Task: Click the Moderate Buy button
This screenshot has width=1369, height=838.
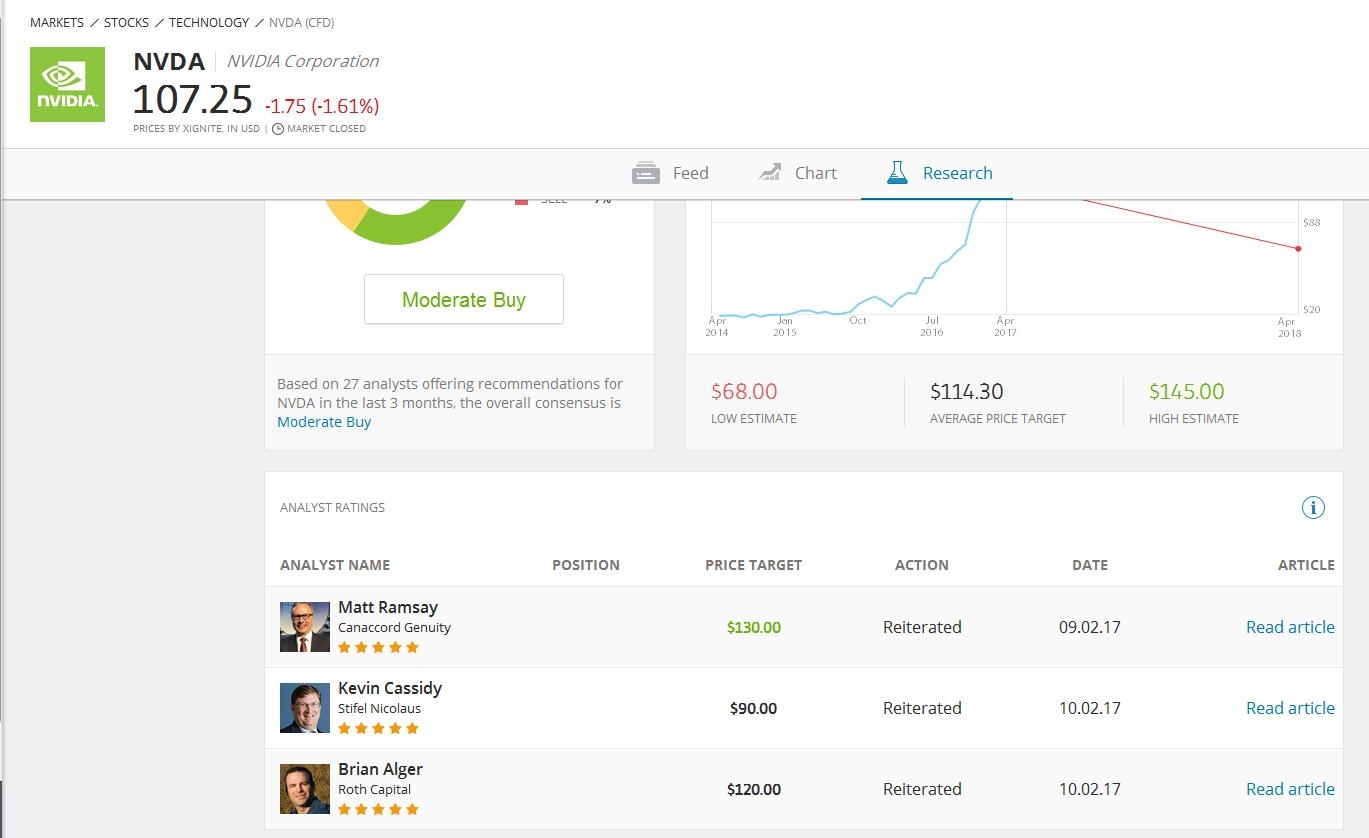Action: coord(464,299)
